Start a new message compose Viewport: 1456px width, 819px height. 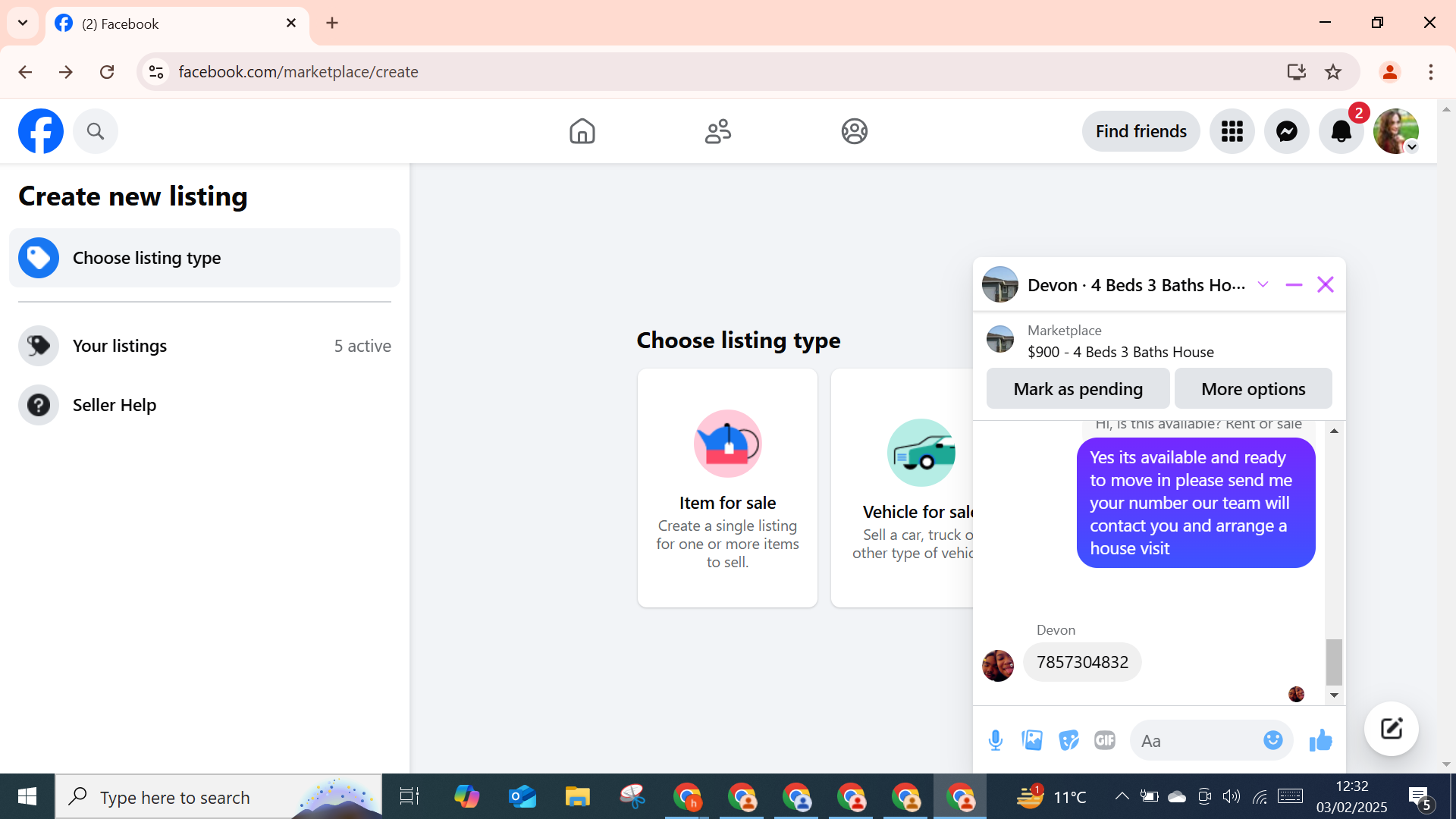pyautogui.click(x=1392, y=729)
